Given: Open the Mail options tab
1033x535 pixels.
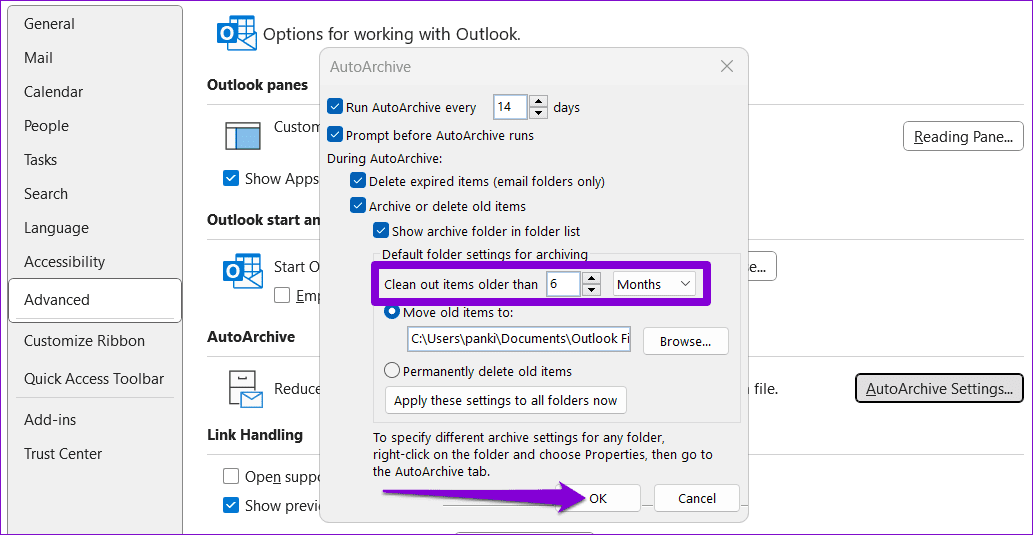Looking at the screenshot, I should [39, 58].
